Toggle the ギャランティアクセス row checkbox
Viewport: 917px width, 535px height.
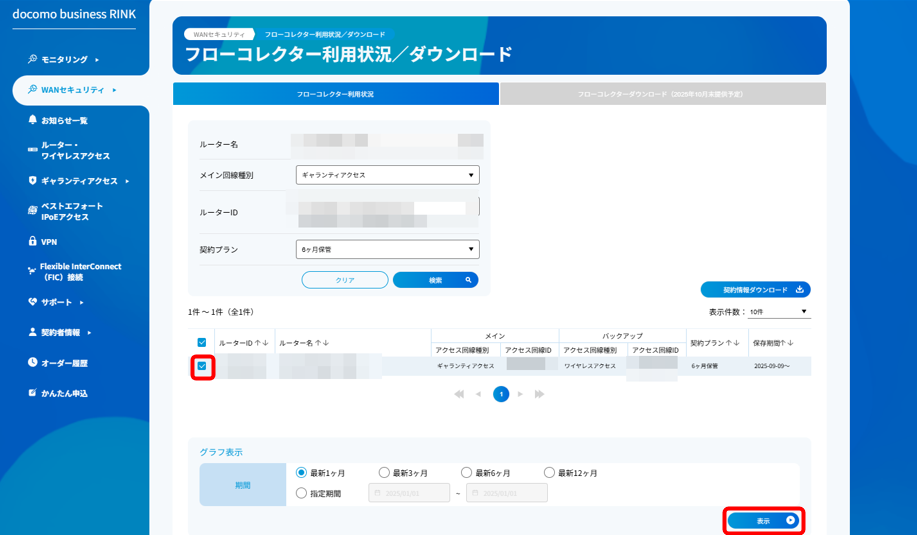[202, 366]
